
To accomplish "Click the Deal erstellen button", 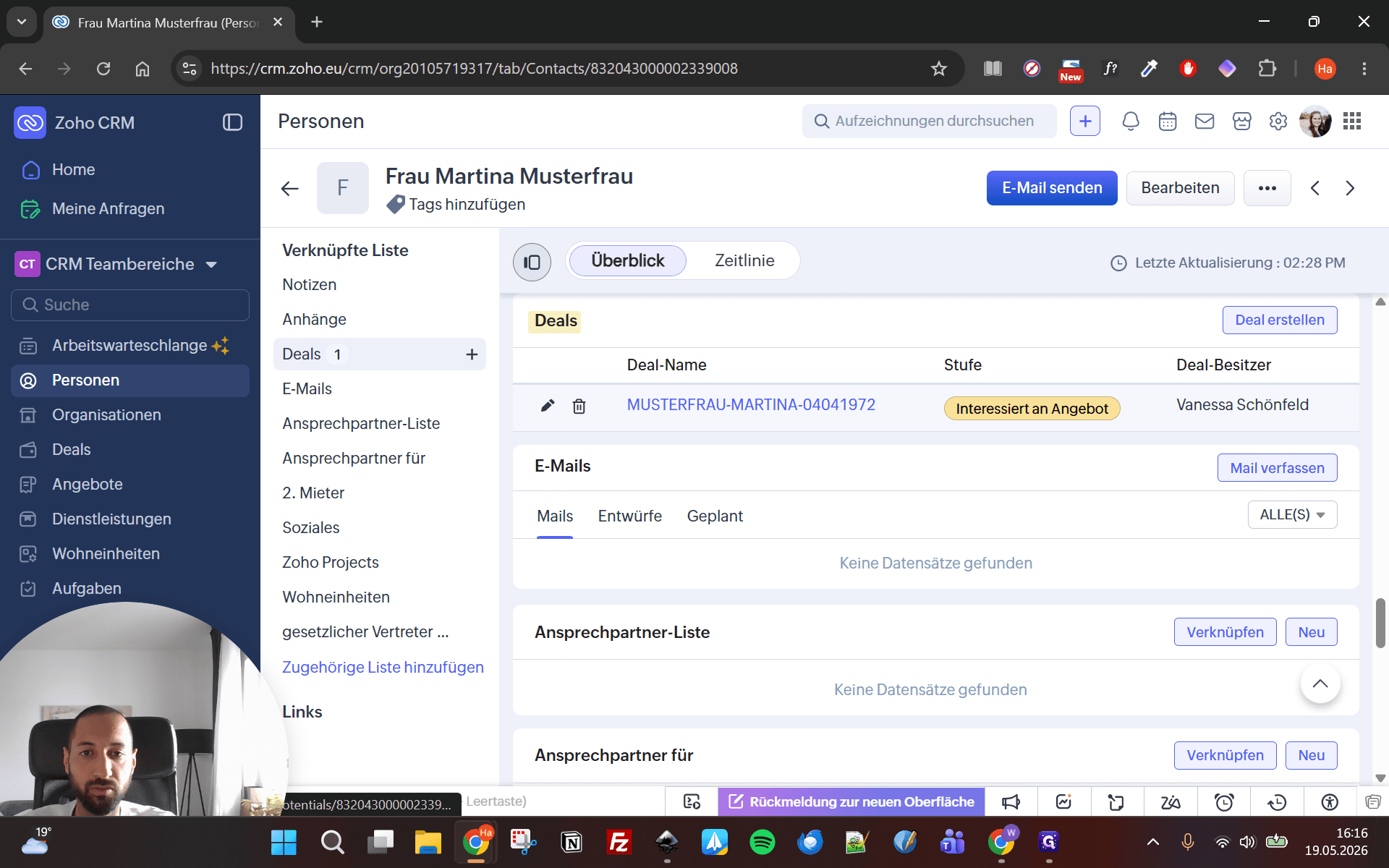I will click(x=1279, y=320).
